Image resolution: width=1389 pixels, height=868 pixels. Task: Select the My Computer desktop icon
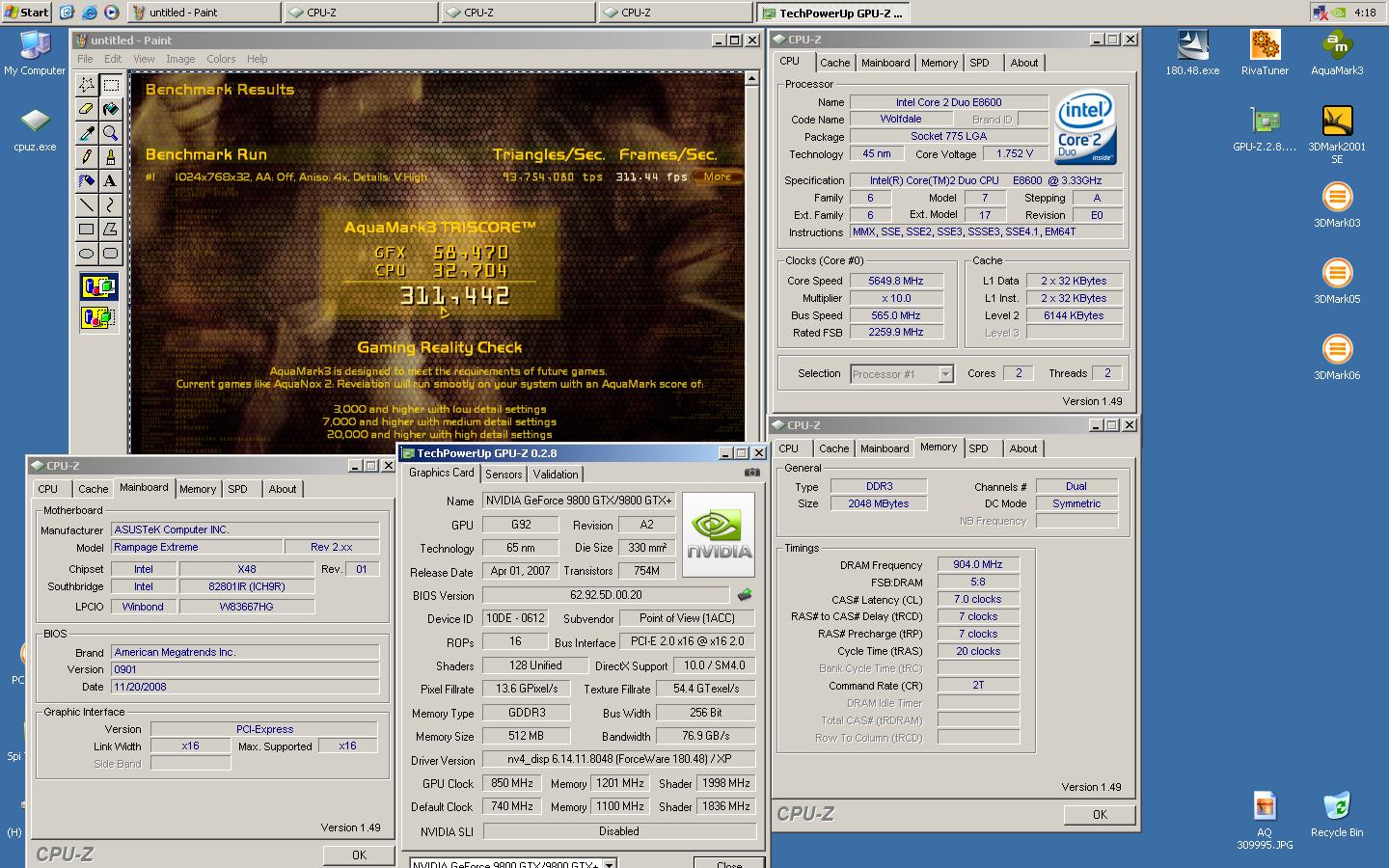pyautogui.click(x=35, y=53)
